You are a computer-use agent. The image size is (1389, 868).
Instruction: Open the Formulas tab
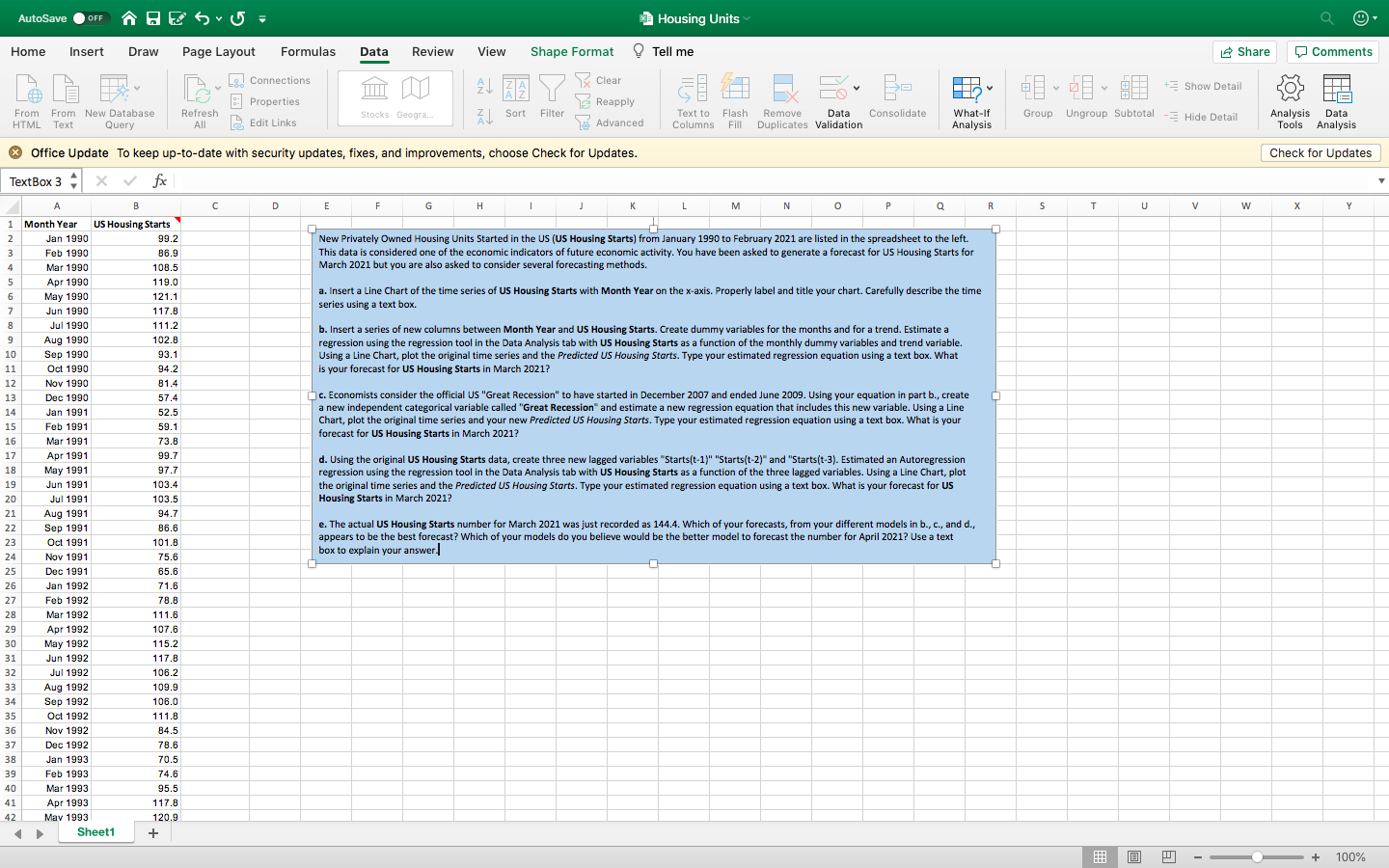(309, 52)
